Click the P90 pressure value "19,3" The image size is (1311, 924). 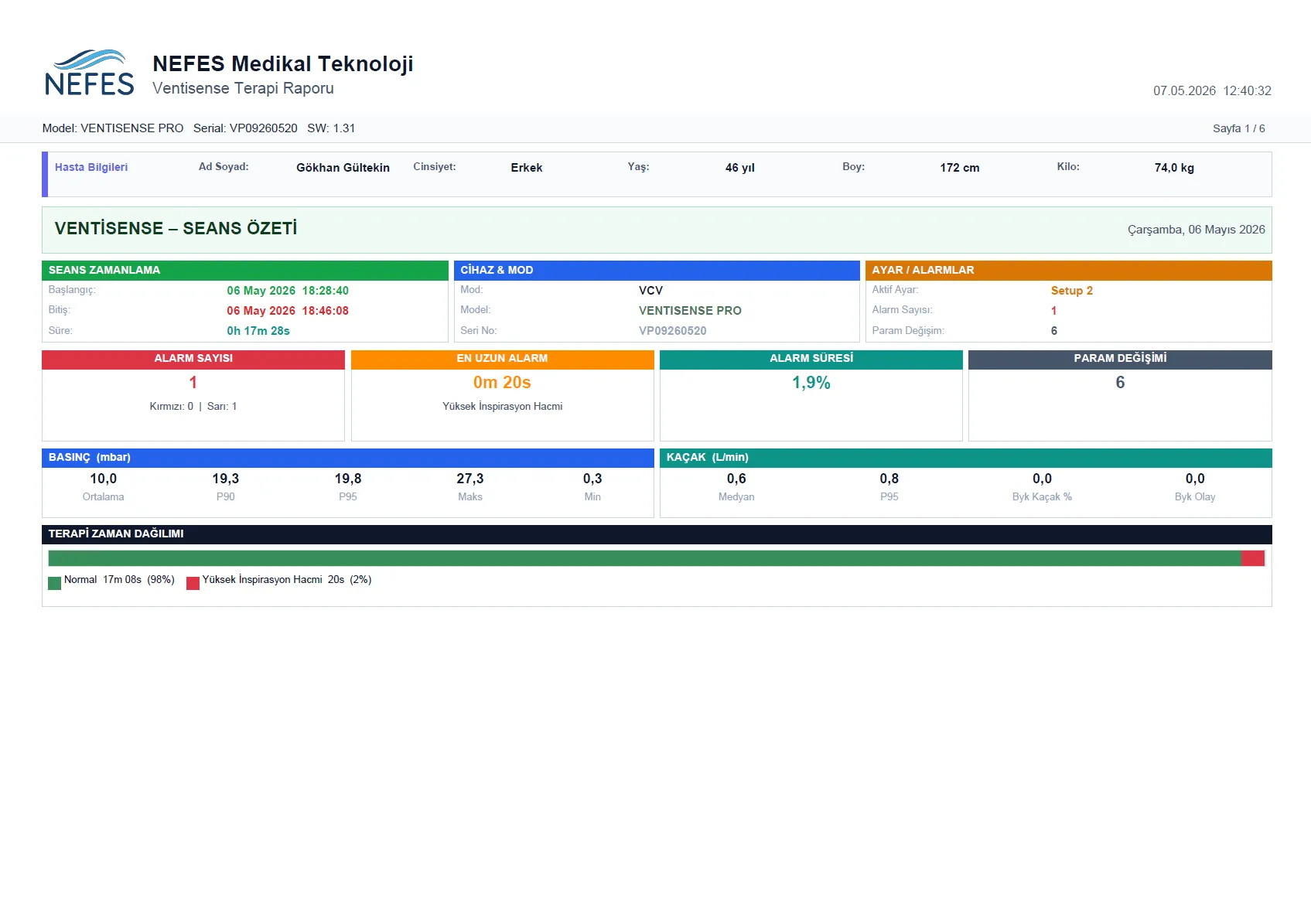click(x=226, y=479)
